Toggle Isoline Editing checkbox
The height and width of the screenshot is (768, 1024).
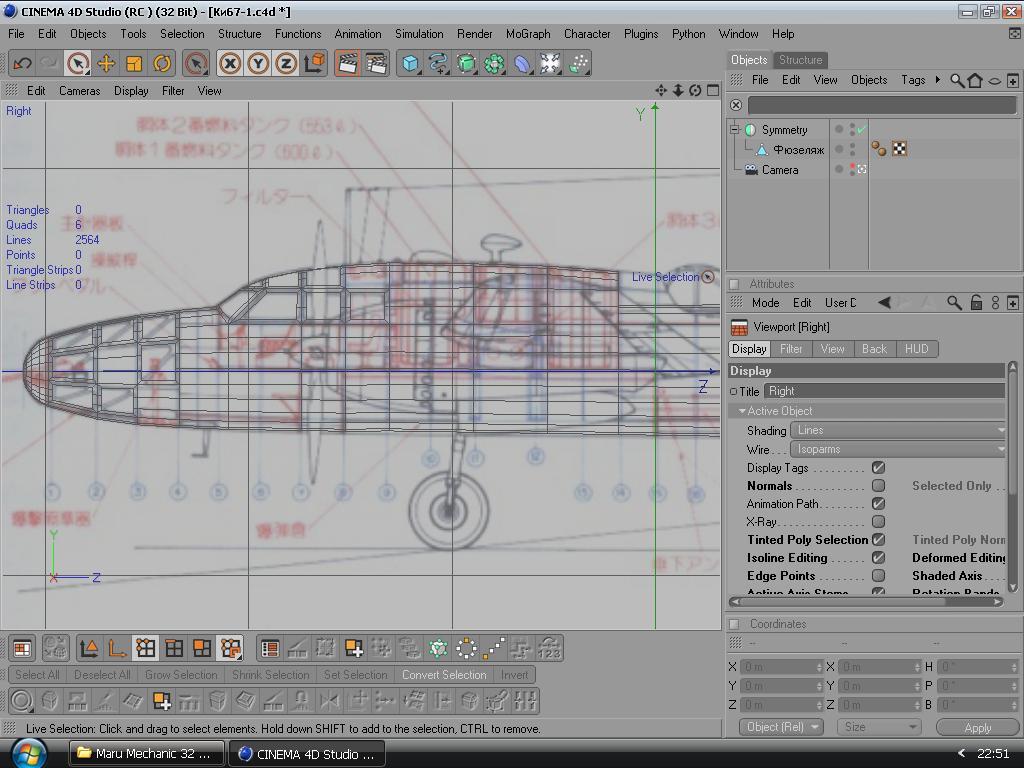[x=878, y=558]
